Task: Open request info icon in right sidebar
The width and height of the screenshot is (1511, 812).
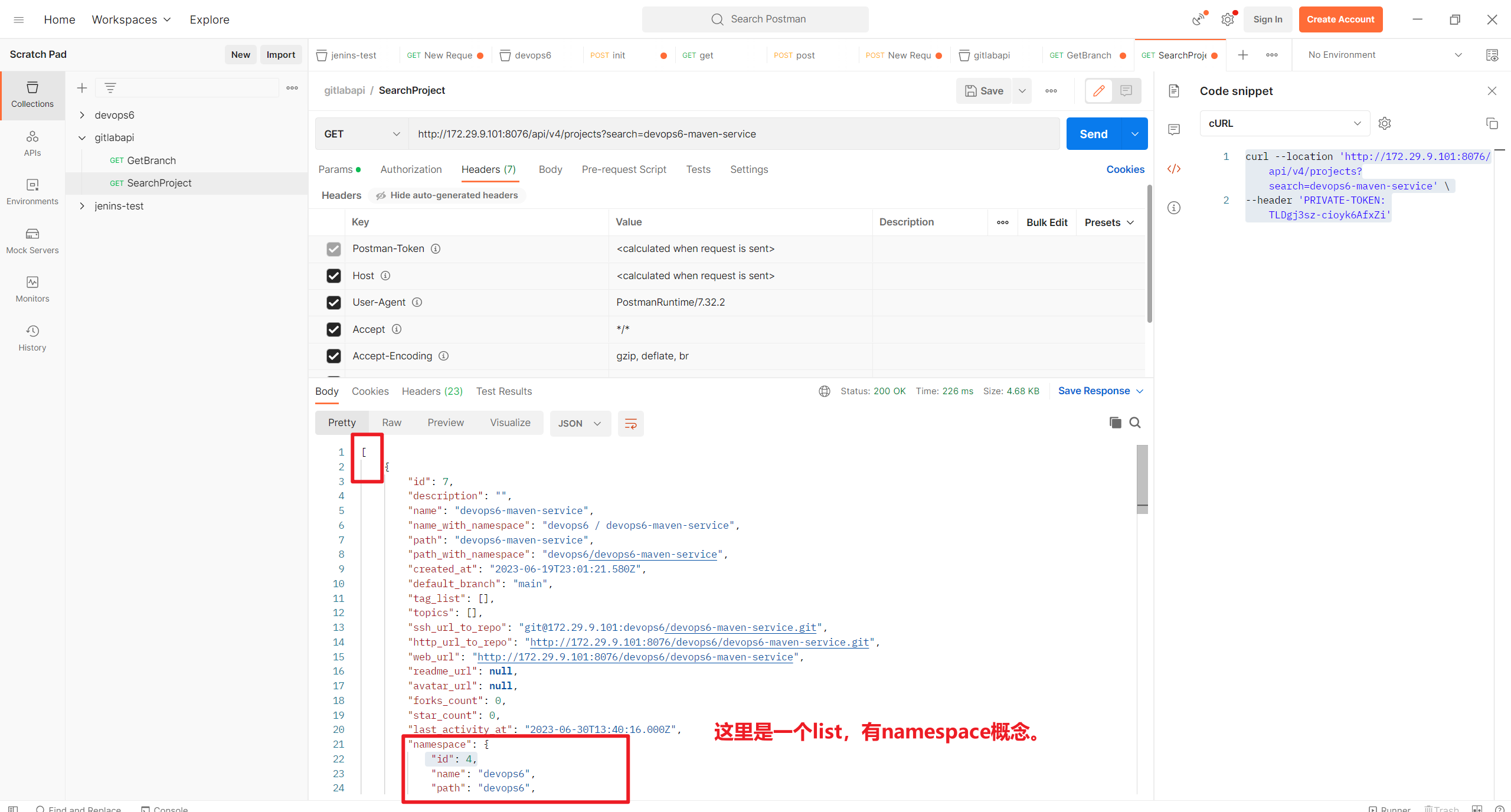Action: [1174, 208]
